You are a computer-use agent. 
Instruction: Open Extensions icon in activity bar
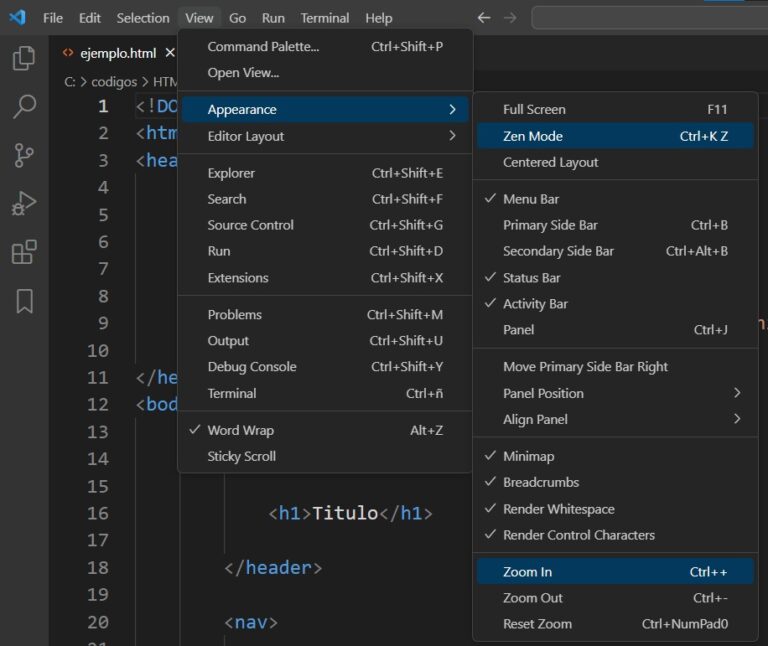tap(24, 252)
